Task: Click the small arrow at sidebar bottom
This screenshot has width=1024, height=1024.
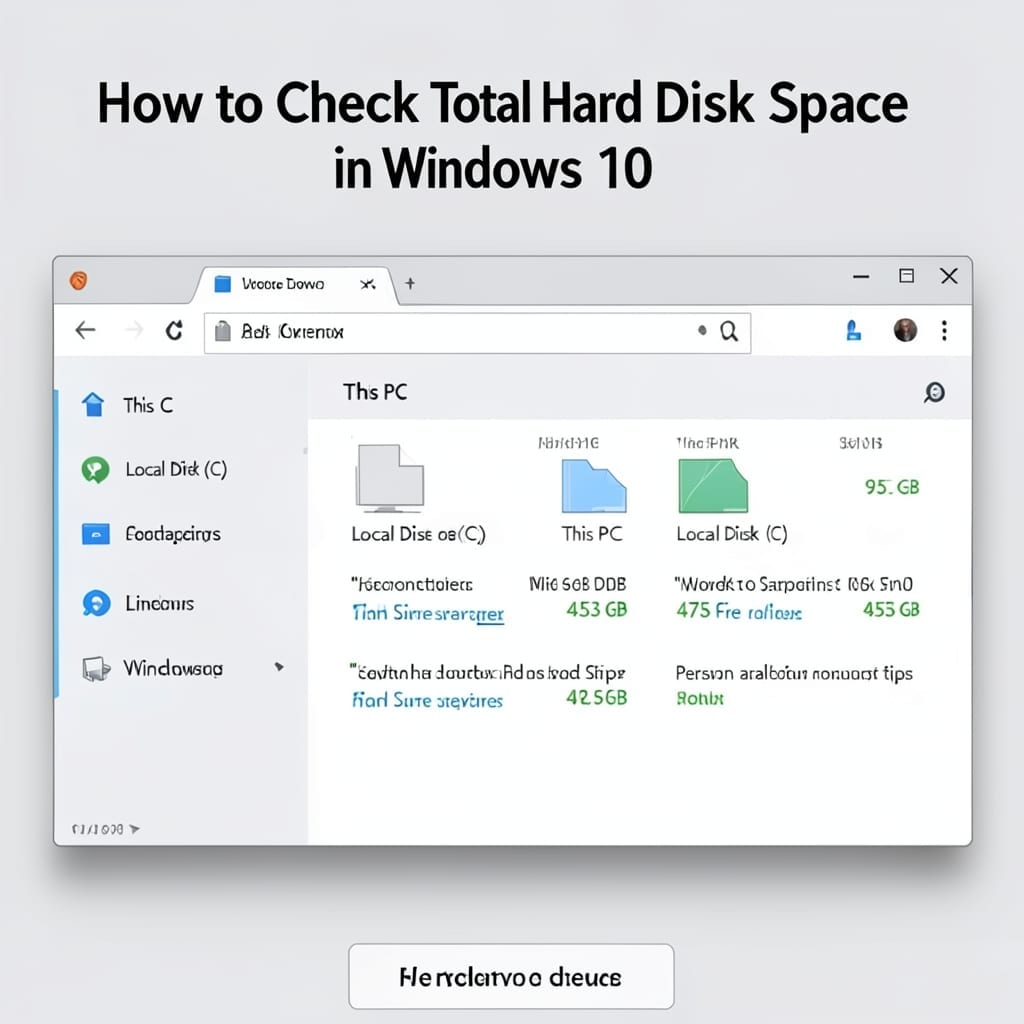Action: (x=135, y=829)
